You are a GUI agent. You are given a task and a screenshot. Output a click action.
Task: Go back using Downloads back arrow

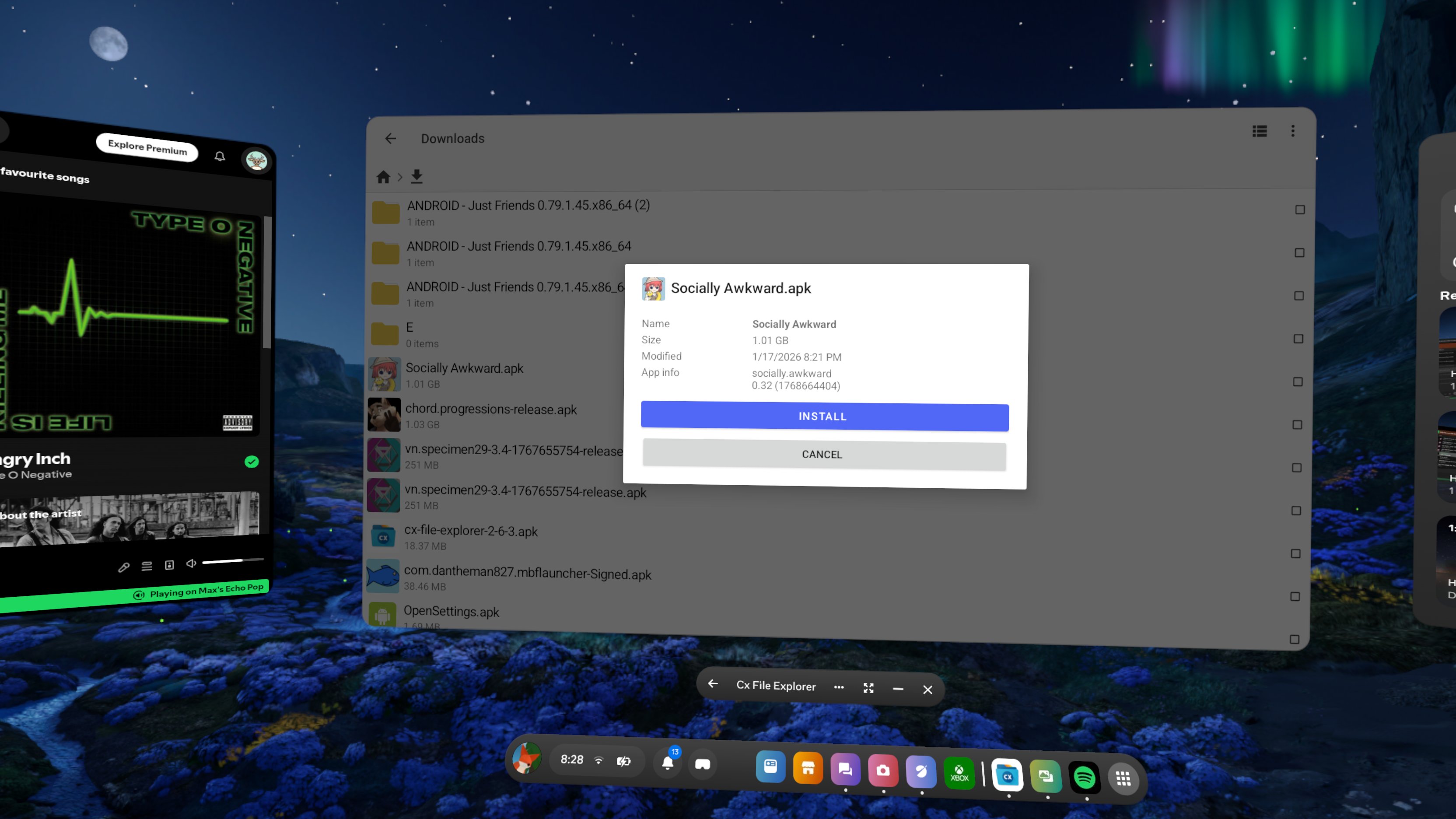[x=391, y=139]
